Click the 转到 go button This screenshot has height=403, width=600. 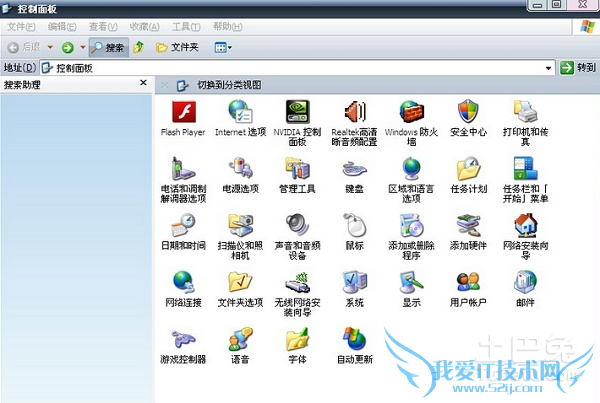[578, 68]
